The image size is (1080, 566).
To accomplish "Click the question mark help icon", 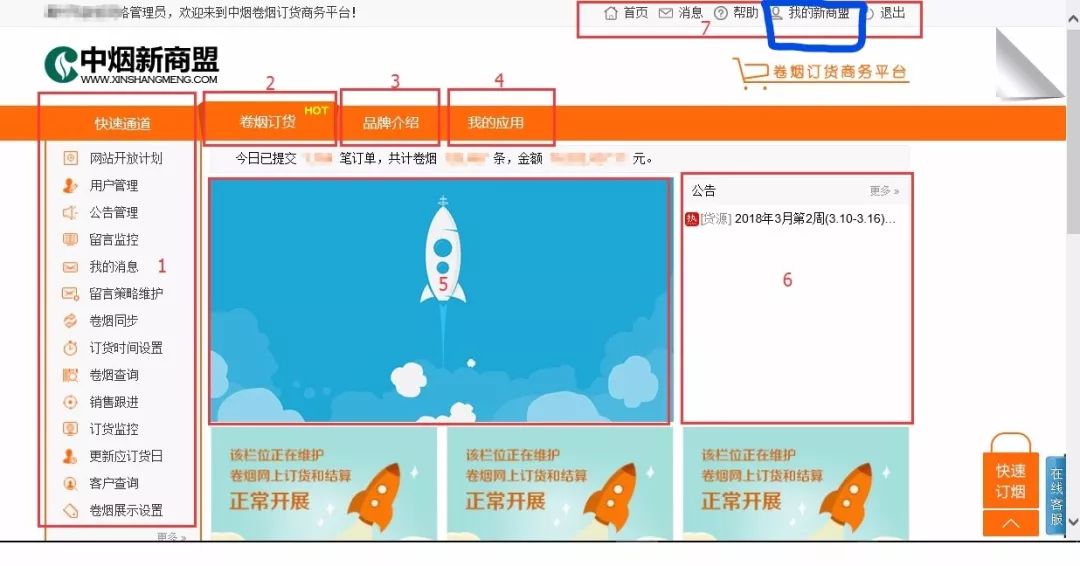I will click(x=720, y=13).
